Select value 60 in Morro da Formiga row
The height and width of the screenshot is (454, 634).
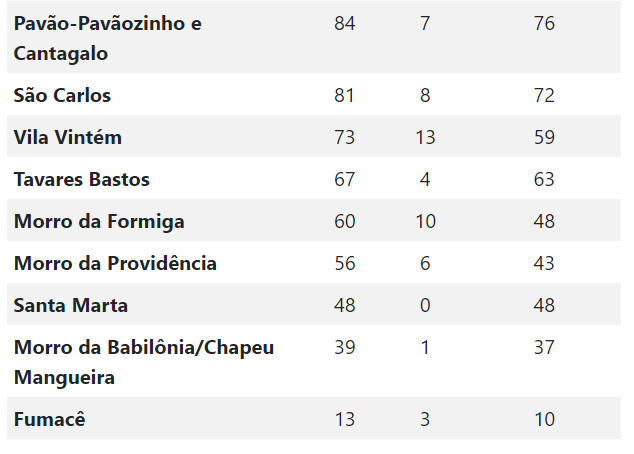[344, 221]
